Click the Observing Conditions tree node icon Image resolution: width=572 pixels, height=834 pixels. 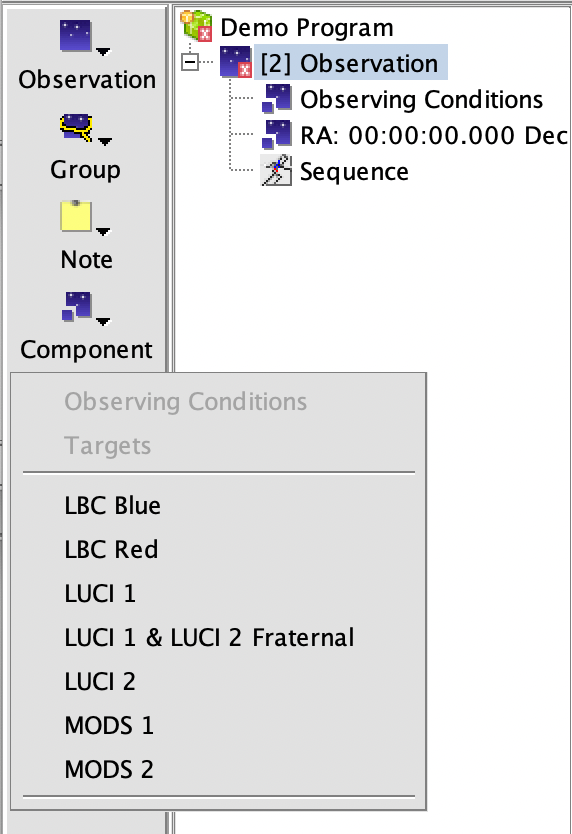[x=276, y=98]
